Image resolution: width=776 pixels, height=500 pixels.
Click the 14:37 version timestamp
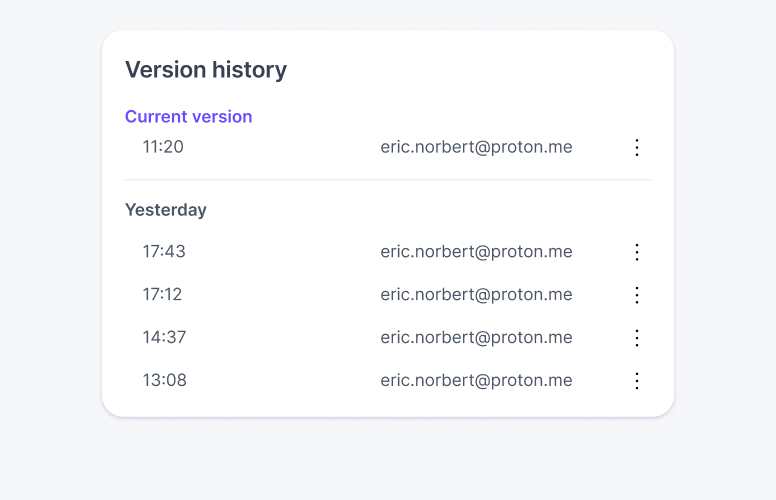[x=164, y=338]
